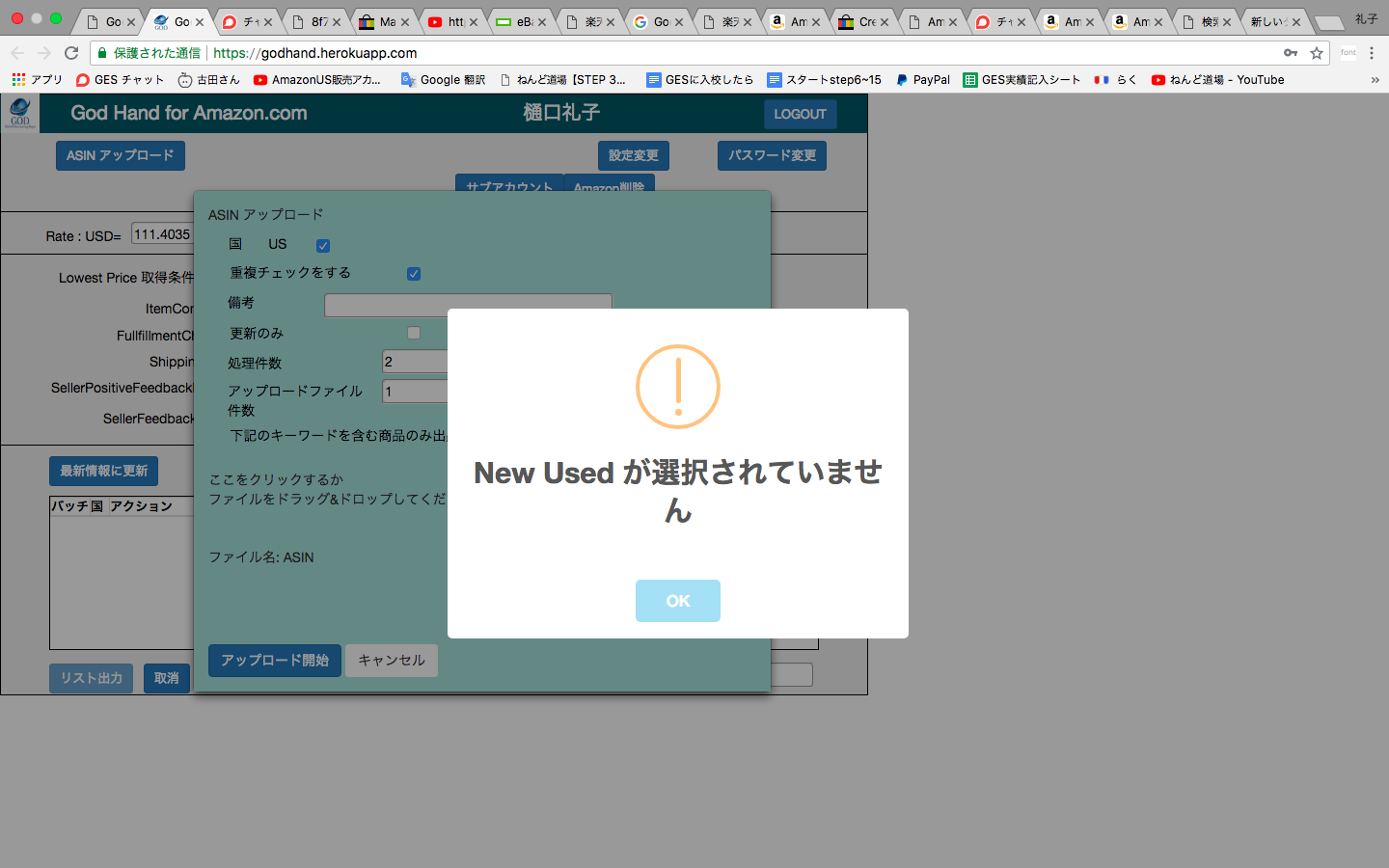Open GES チャット bookmark

pyautogui.click(x=121, y=80)
